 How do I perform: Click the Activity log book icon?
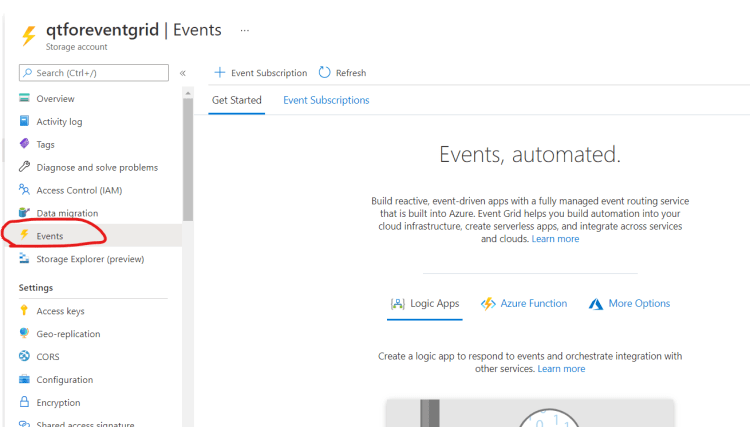[x=24, y=121]
